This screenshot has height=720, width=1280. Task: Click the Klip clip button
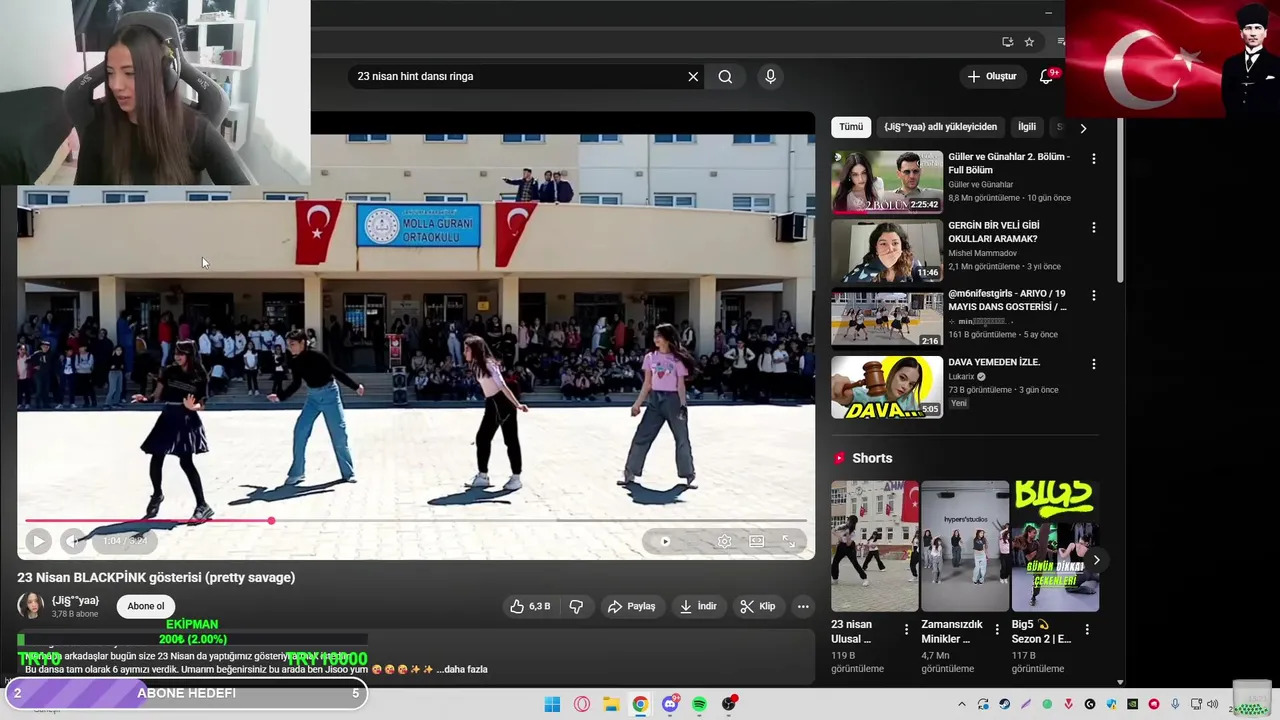[x=757, y=606]
